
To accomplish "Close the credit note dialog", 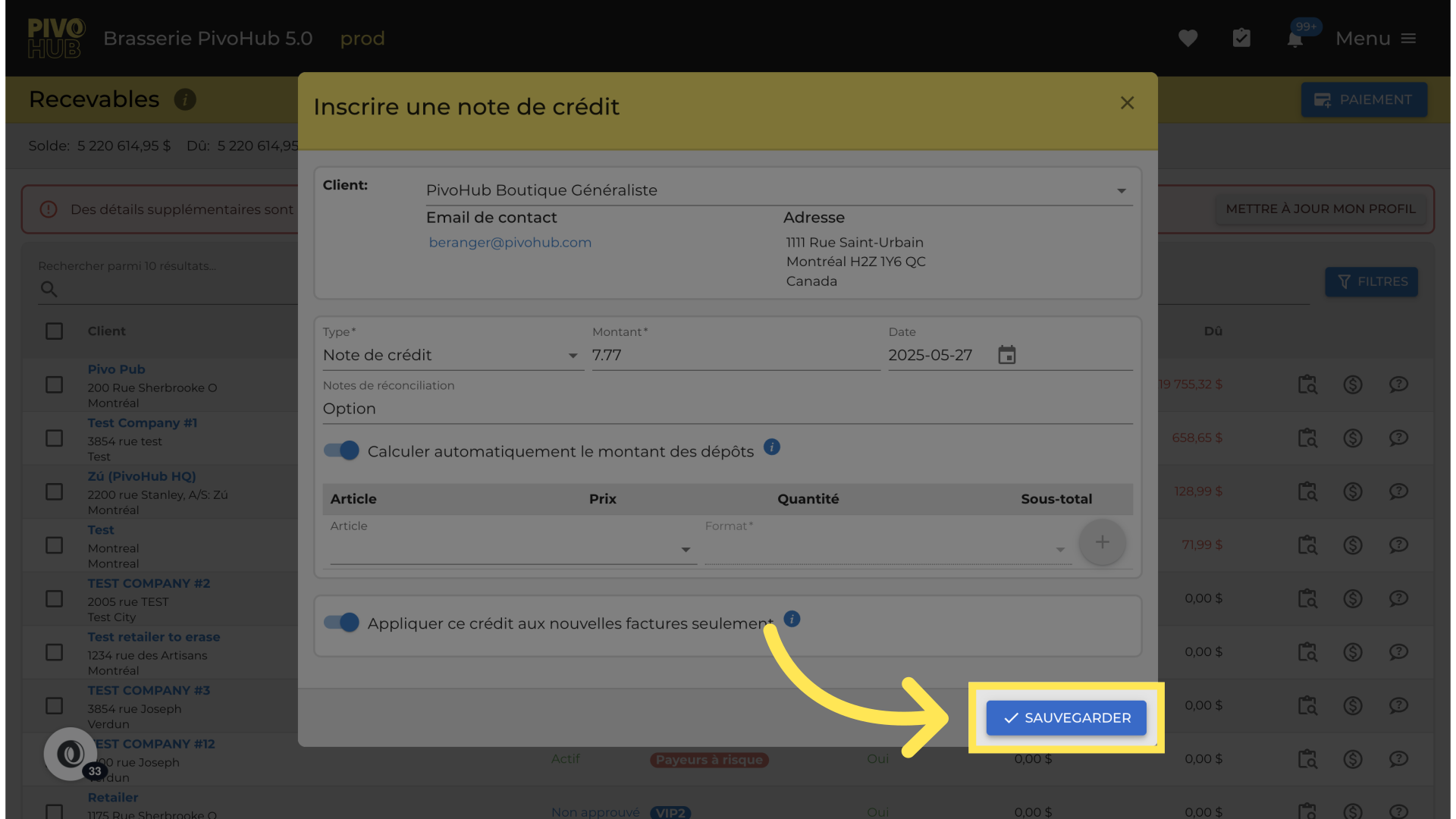I will point(1127,103).
